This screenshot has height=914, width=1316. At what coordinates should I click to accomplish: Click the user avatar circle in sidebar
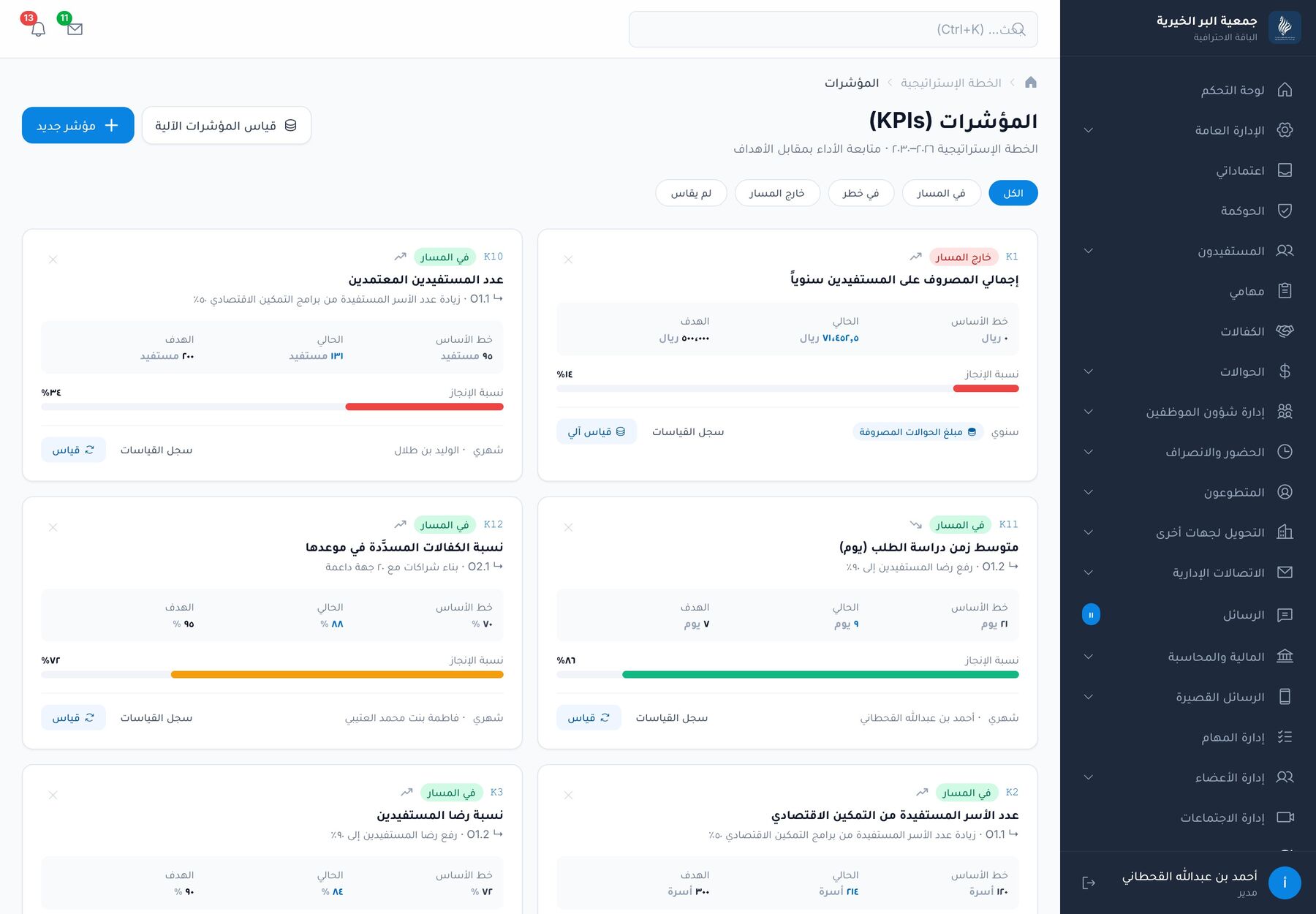(1285, 883)
